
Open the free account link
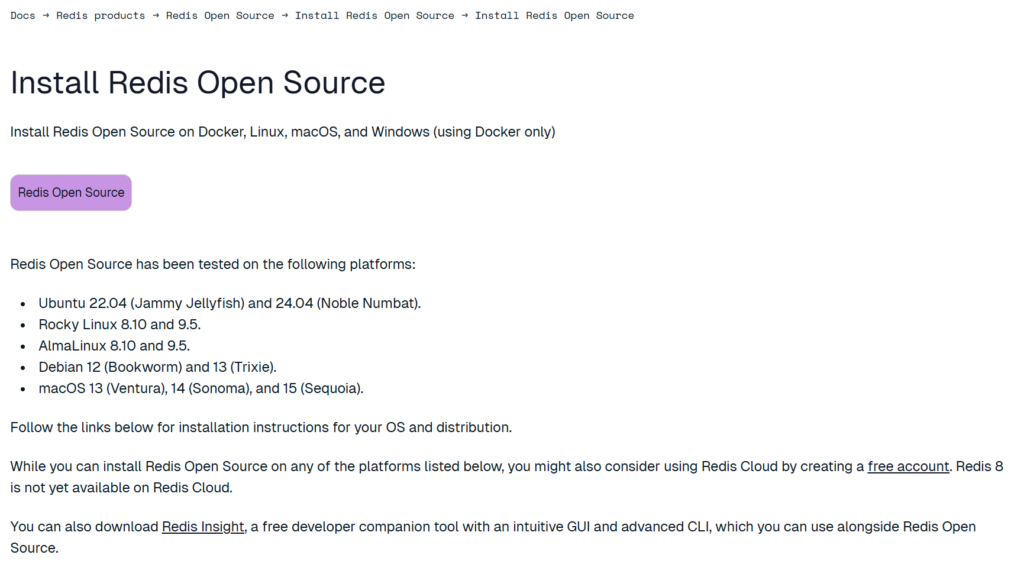point(908,466)
